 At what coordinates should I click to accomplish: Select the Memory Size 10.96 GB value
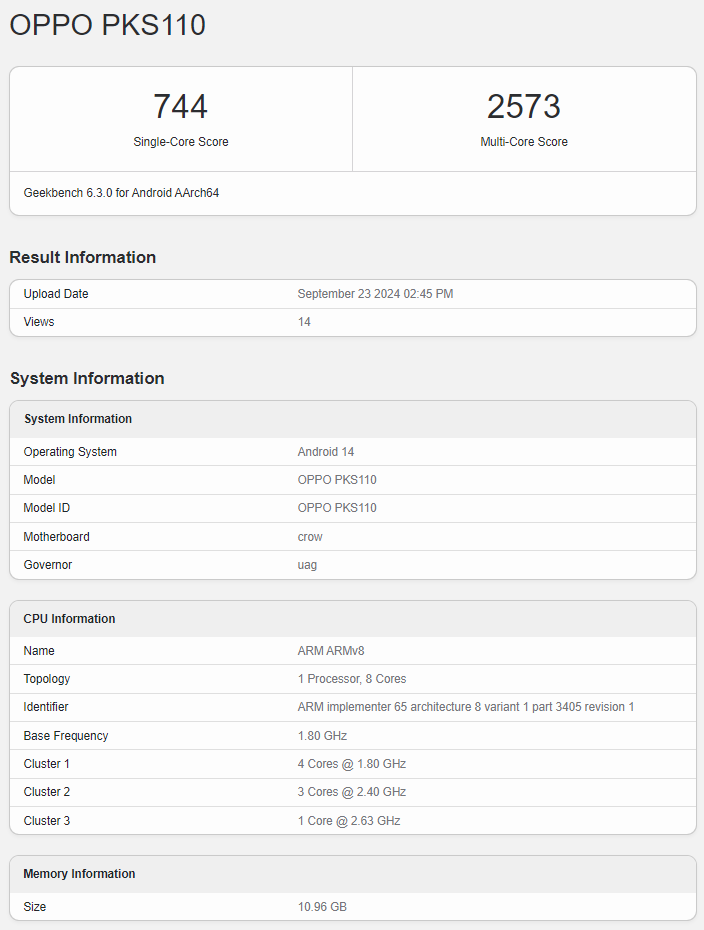(x=322, y=906)
